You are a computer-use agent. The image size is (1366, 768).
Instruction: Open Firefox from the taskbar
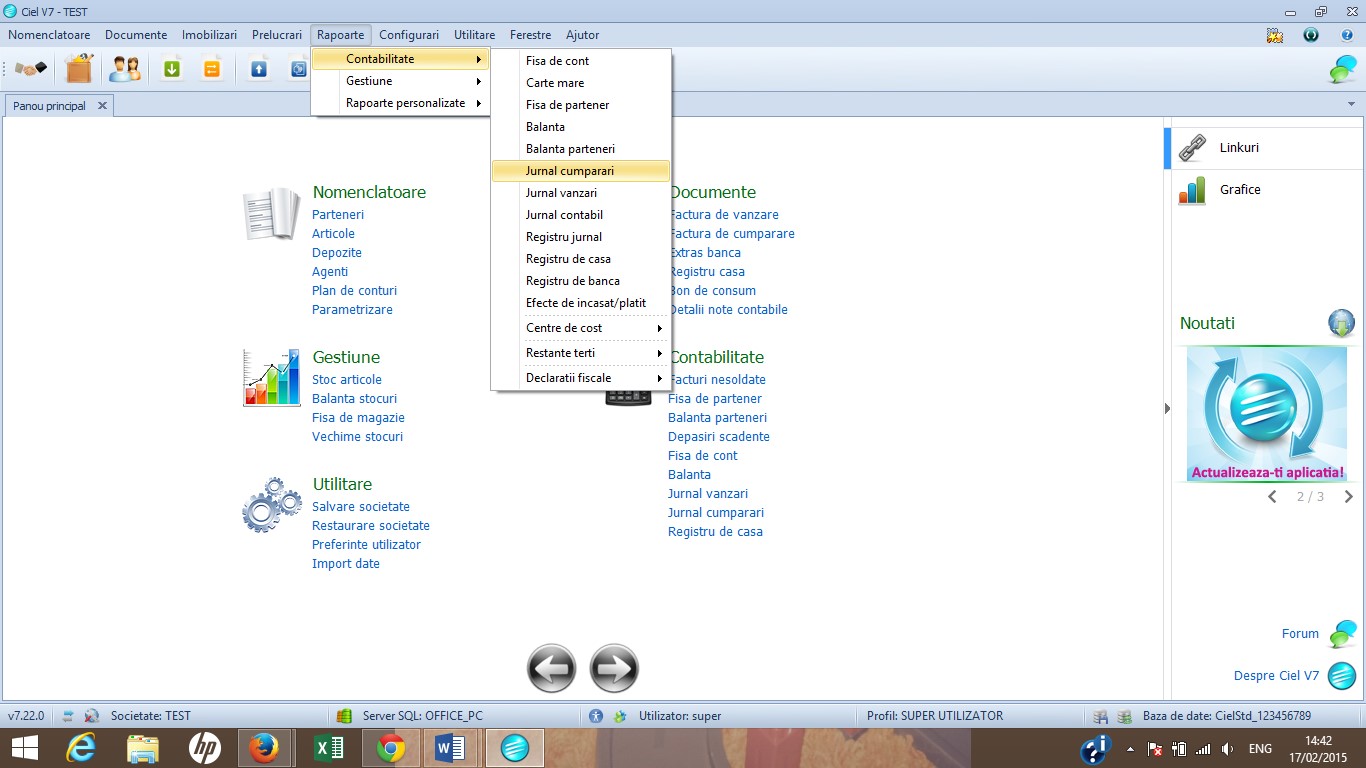pyautogui.click(x=264, y=748)
